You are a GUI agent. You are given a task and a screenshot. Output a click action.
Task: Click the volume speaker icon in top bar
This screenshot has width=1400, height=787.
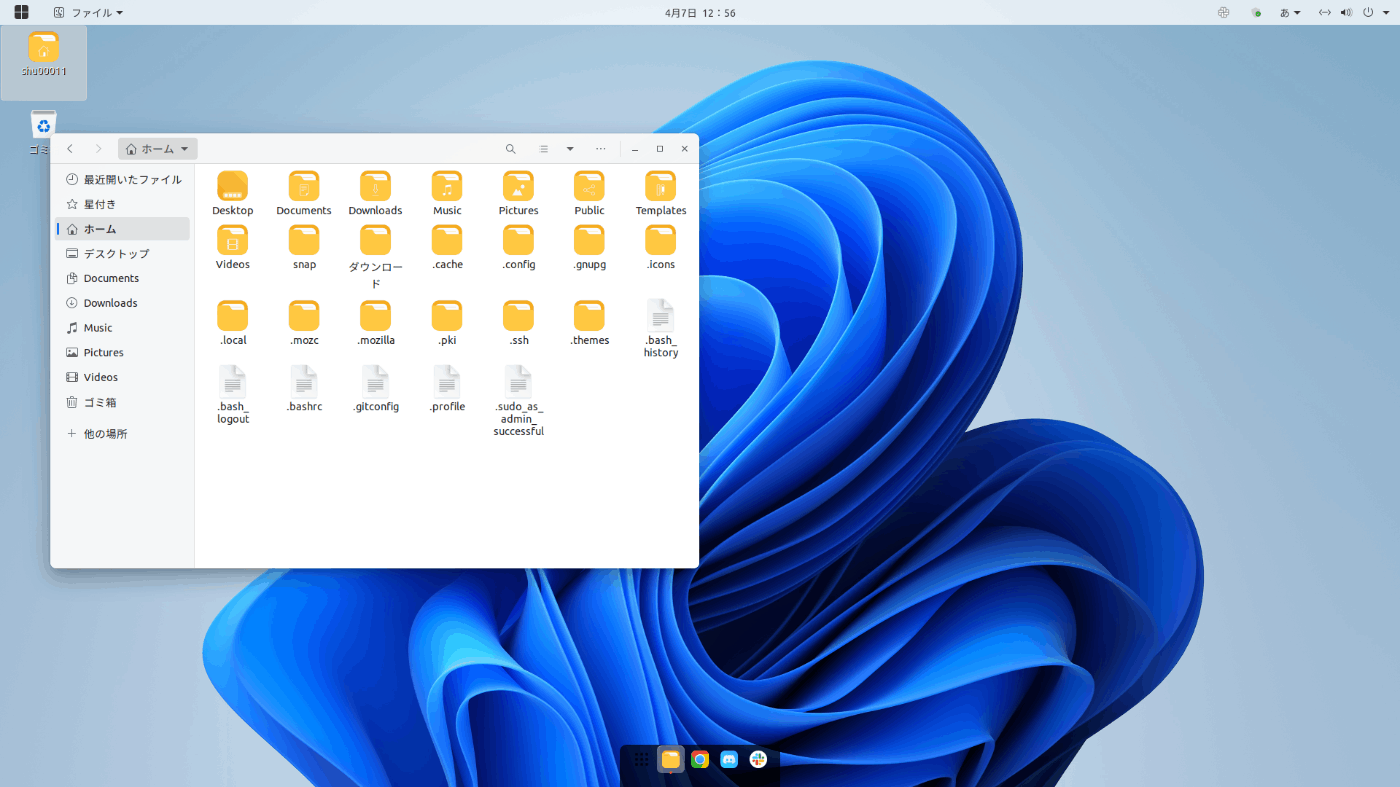click(x=1346, y=12)
